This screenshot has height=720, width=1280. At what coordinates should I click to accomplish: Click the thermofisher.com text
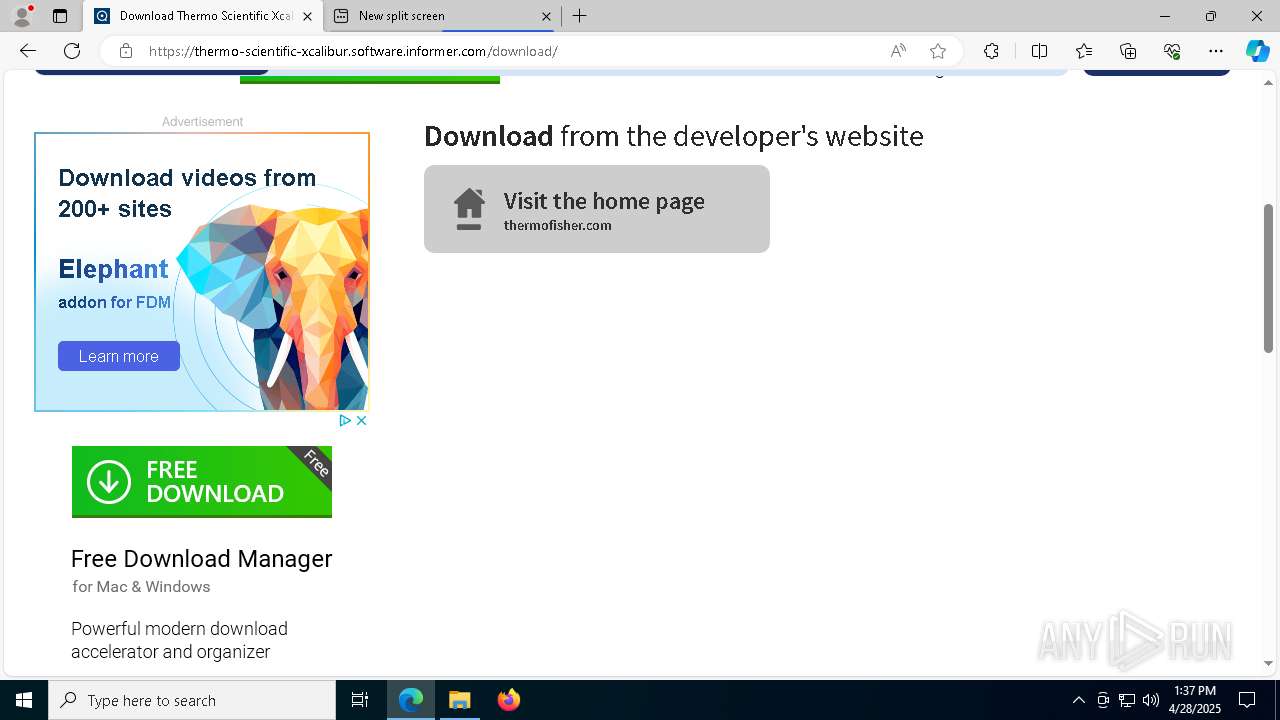coord(557,226)
